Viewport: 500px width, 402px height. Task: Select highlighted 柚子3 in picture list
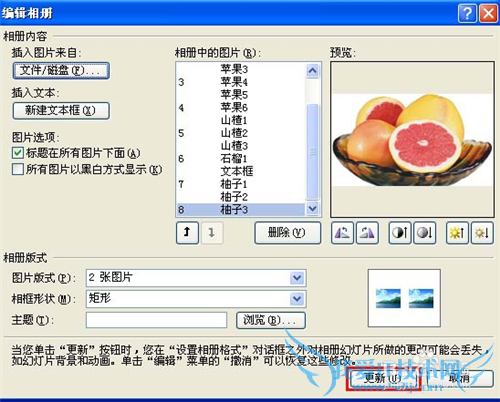241,210
